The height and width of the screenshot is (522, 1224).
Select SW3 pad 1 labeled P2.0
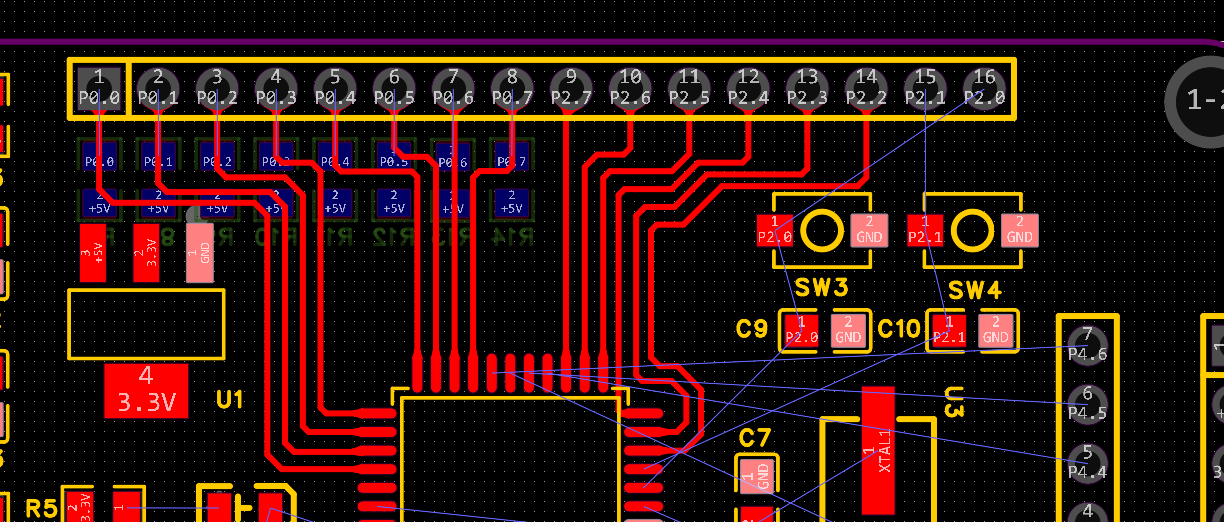pyautogui.click(x=774, y=231)
